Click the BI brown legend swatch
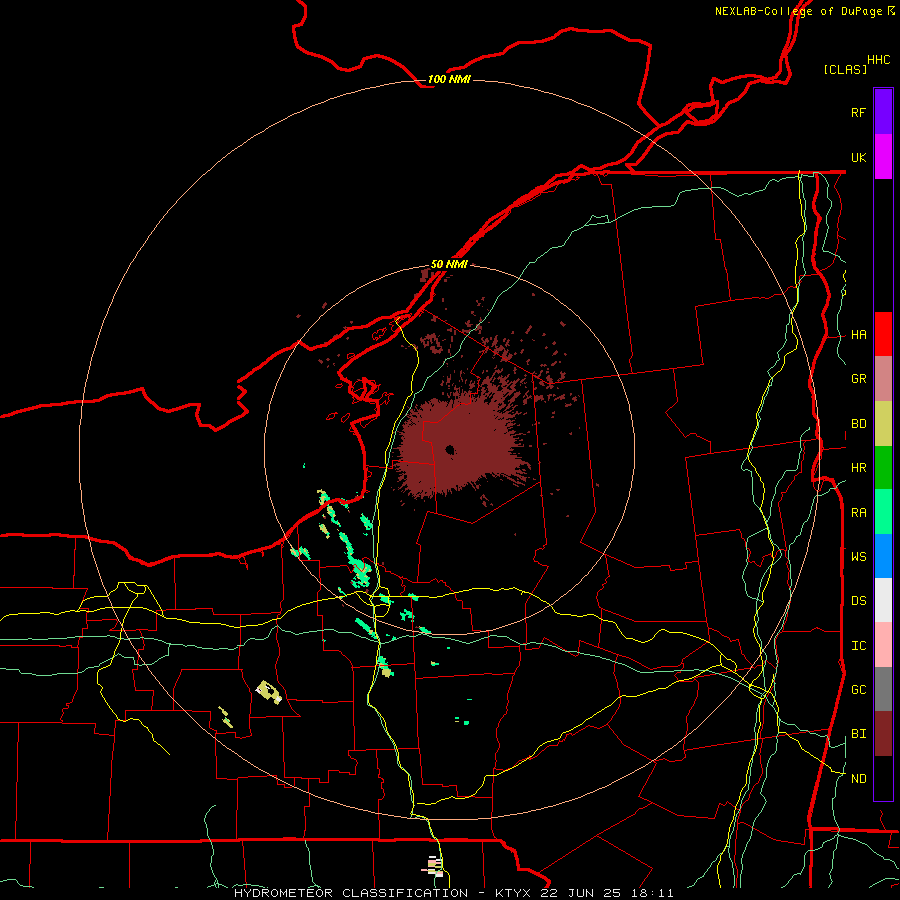Viewport: 900px width, 900px height. tap(883, 734)
